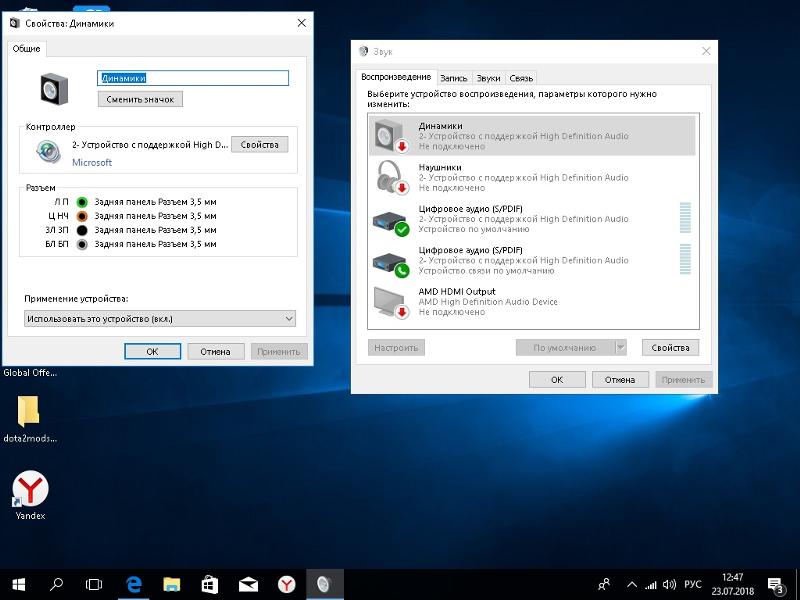
Task: Open Yandex browser from the taskbar
Action: [x=287, y=585]
